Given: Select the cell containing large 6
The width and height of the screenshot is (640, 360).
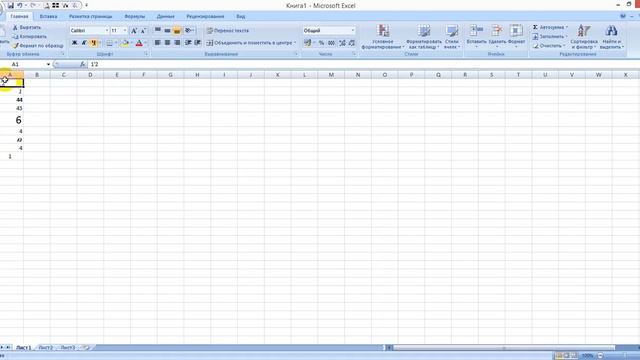Looking at the screenshot, I should tap(12, 120).
